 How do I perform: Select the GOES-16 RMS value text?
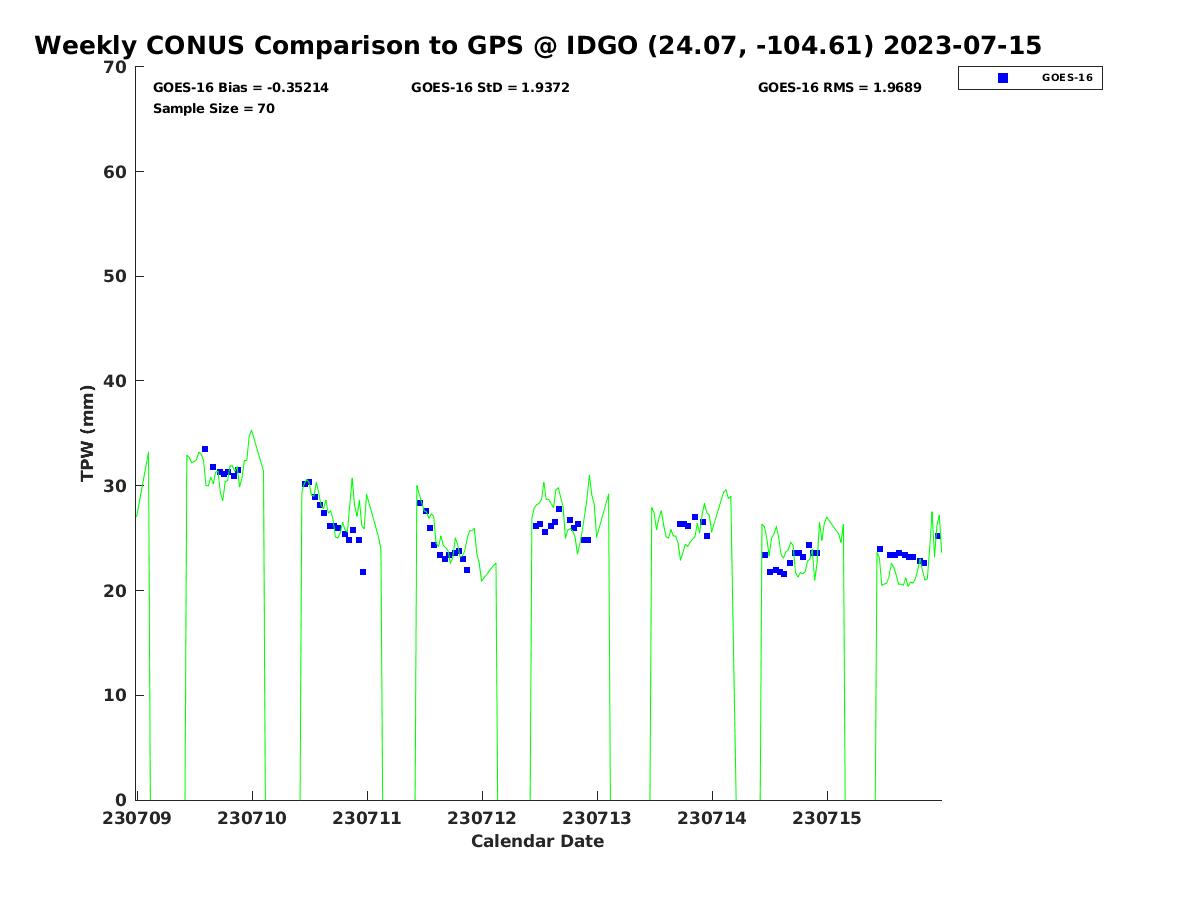[x=839, y=88]
